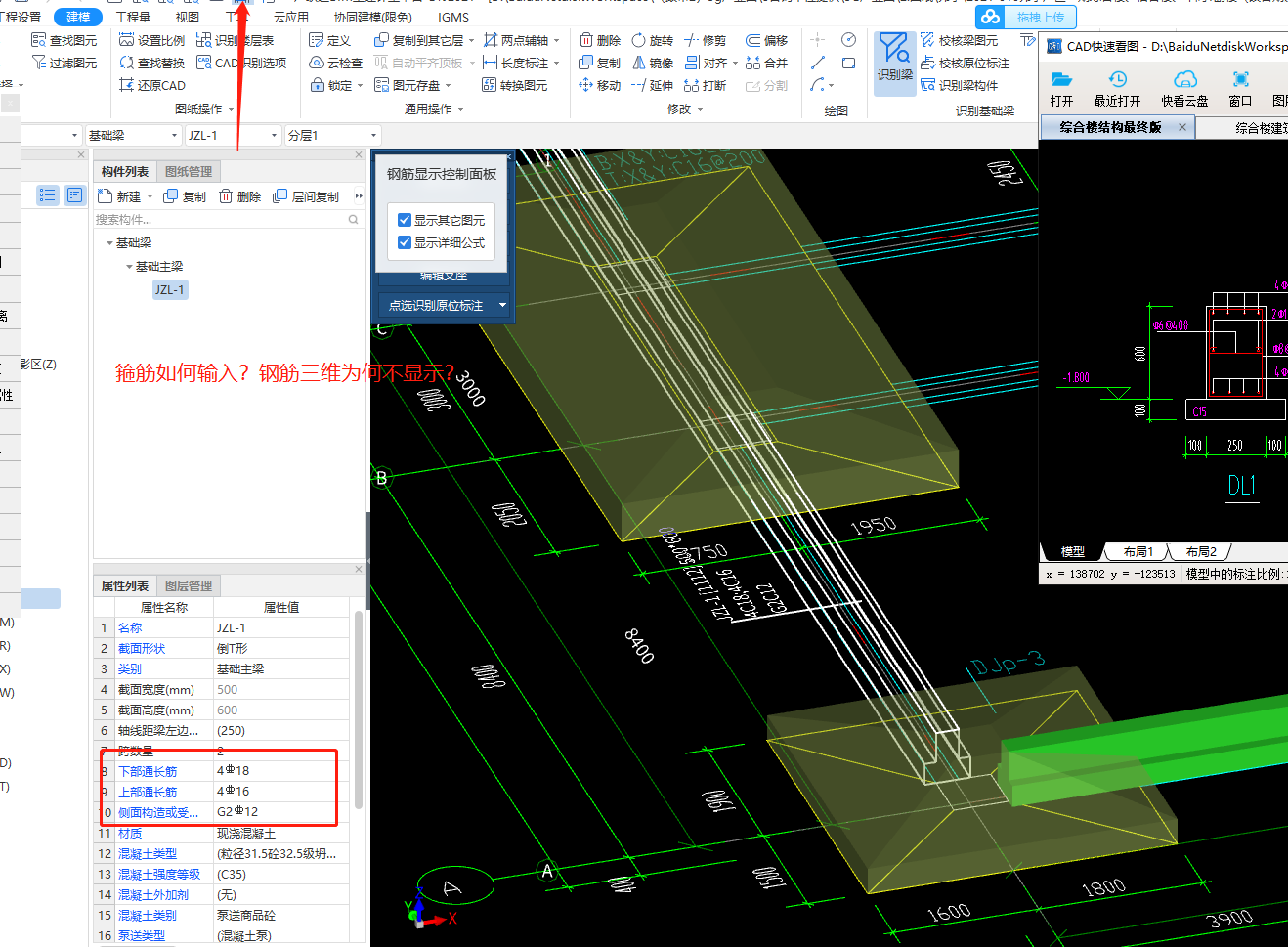
Task: Click the 查找图元 find element tool
Action: 64,40
